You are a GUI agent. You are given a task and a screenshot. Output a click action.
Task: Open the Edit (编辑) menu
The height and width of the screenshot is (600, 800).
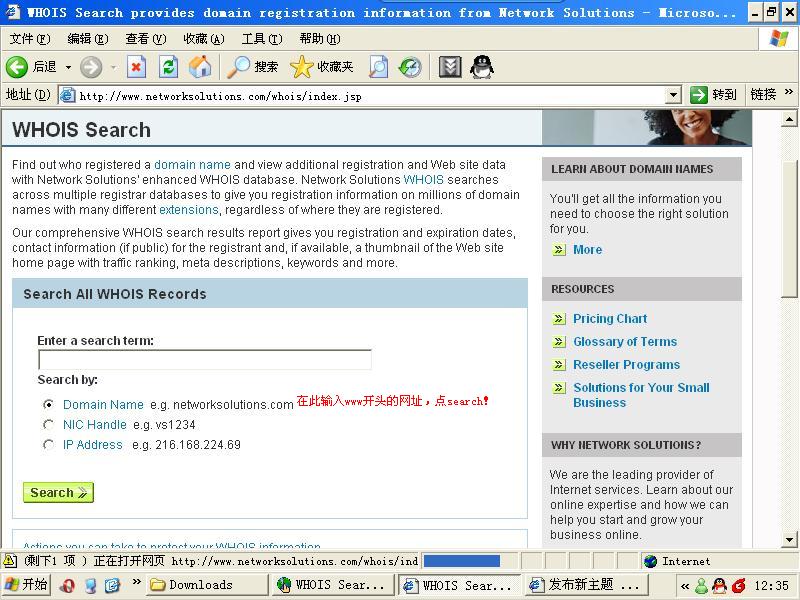coord(88,39)
